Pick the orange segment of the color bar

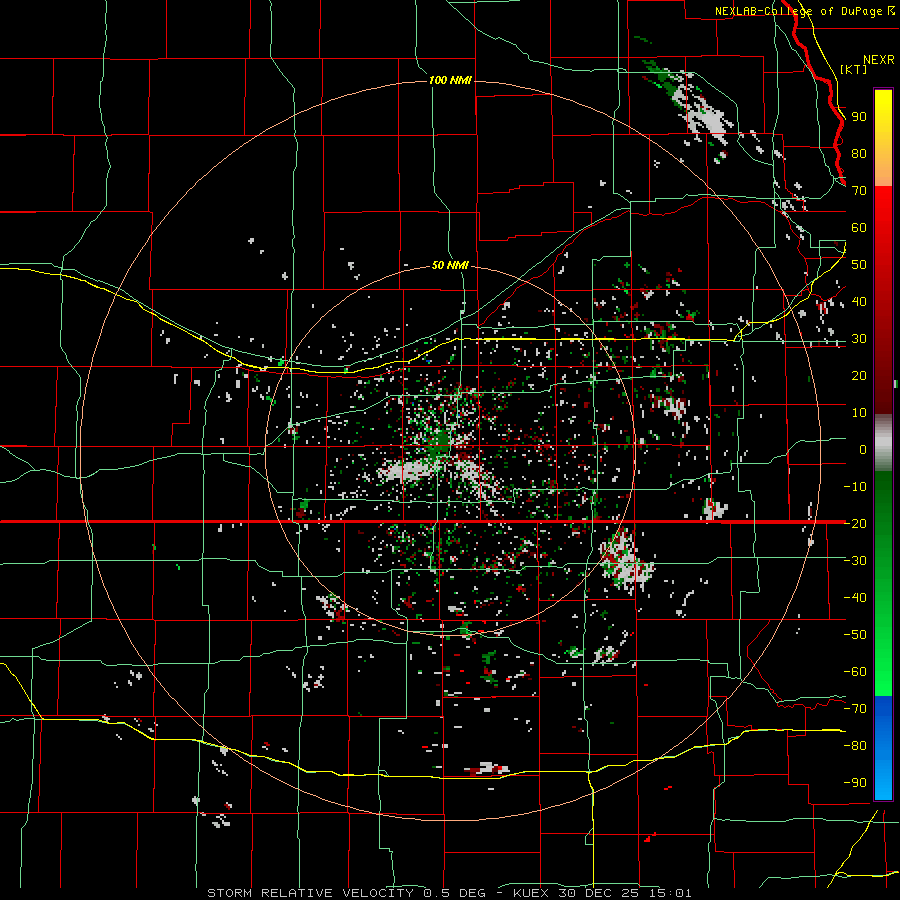[x=883, y=166]
